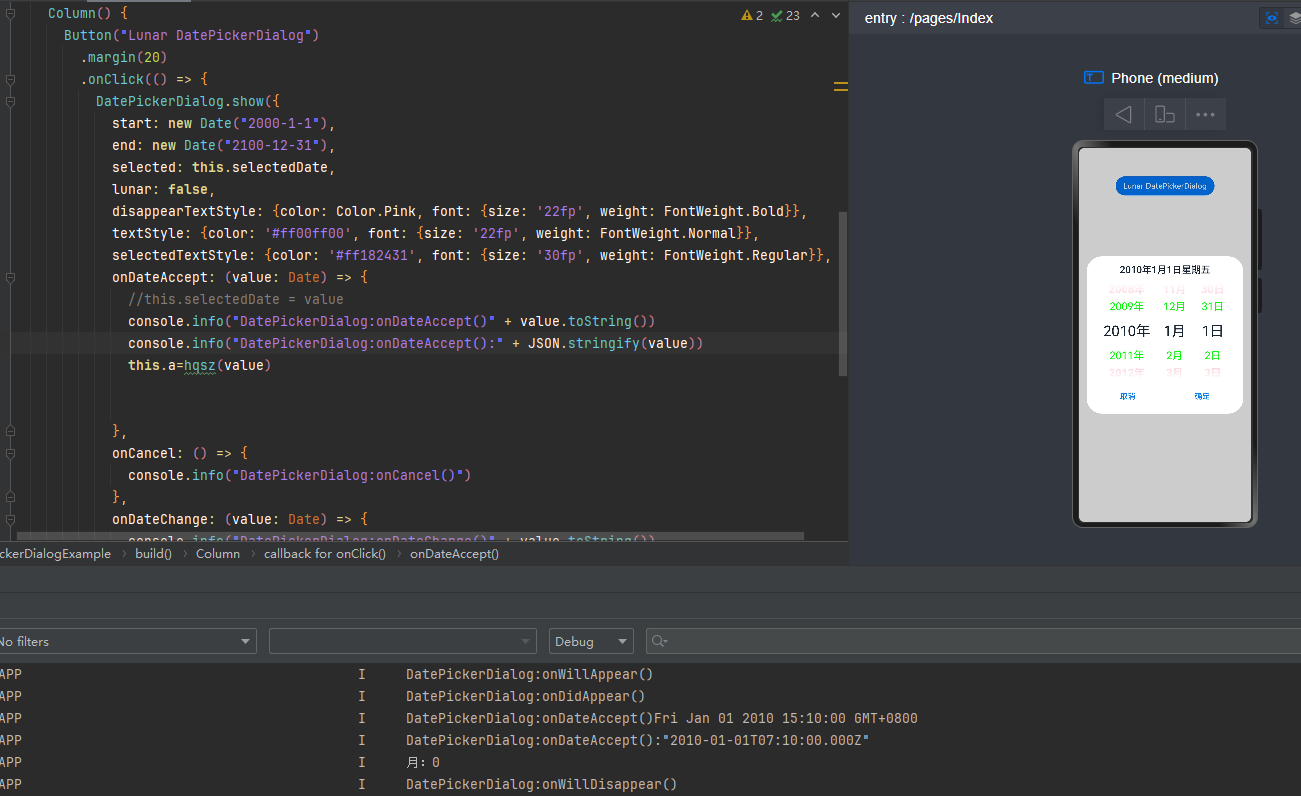Click the build() breadcrumb
The width and height of the screenshot is (1301, 796).
[154, 553]
